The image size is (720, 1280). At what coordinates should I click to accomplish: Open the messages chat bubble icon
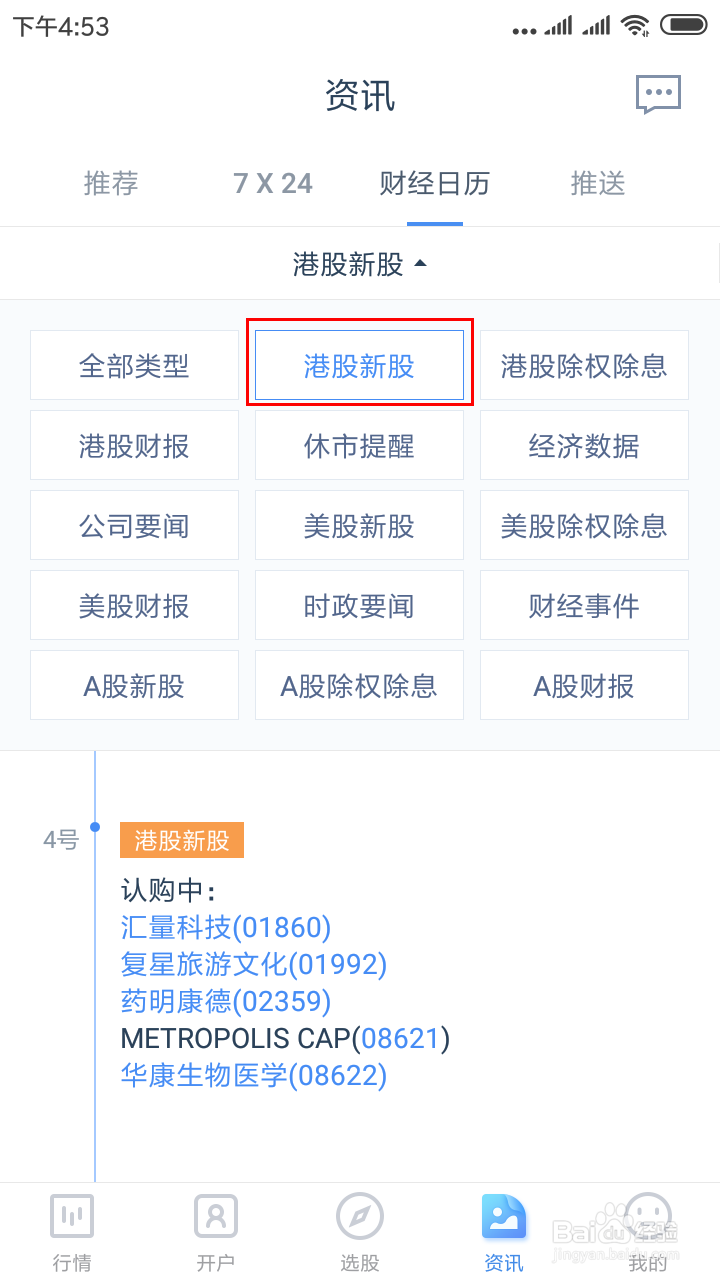pyautogui.click(x=658, y=95)
